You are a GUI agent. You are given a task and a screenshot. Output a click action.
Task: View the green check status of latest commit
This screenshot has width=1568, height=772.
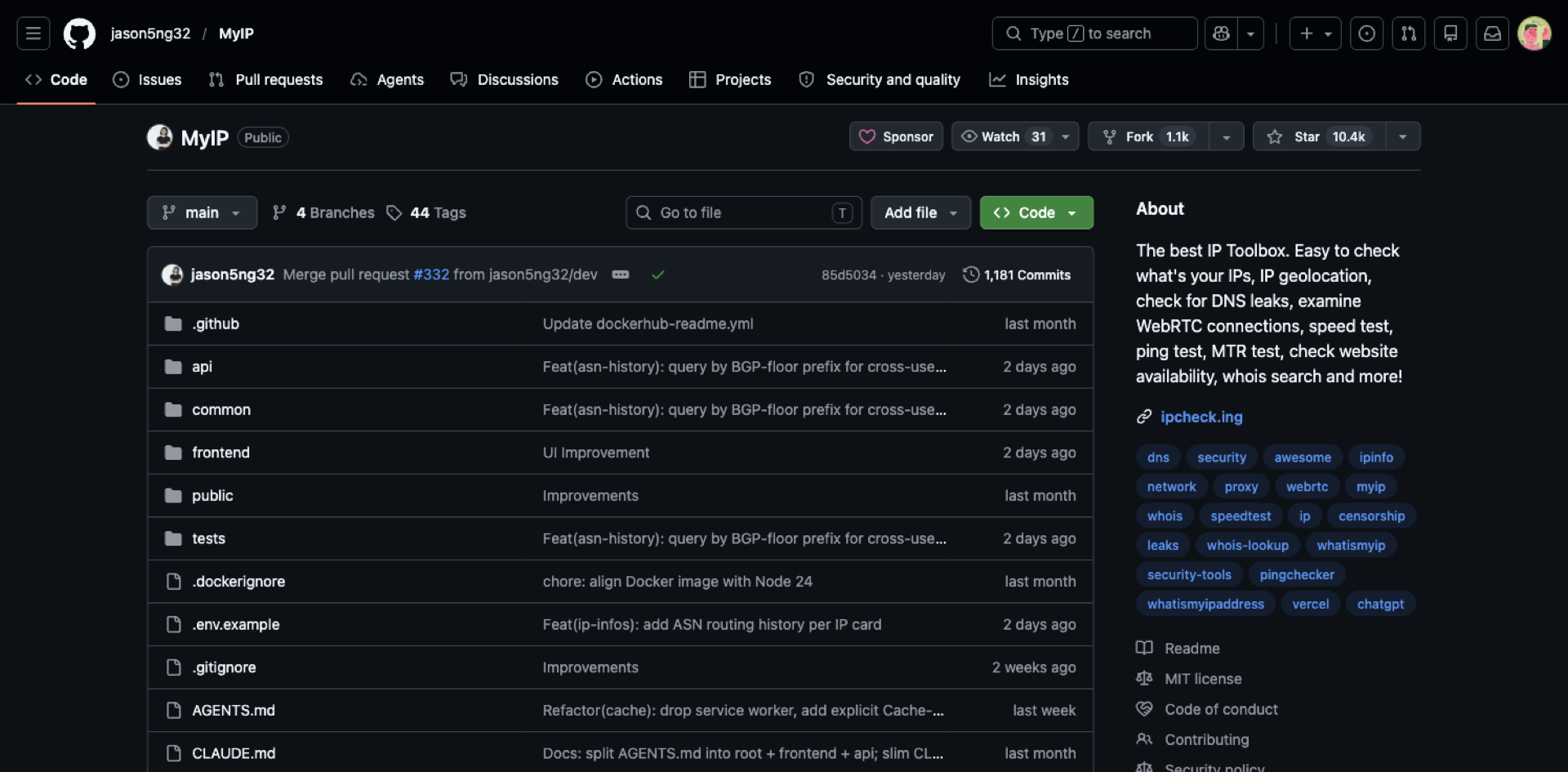[x=658, y=274]
